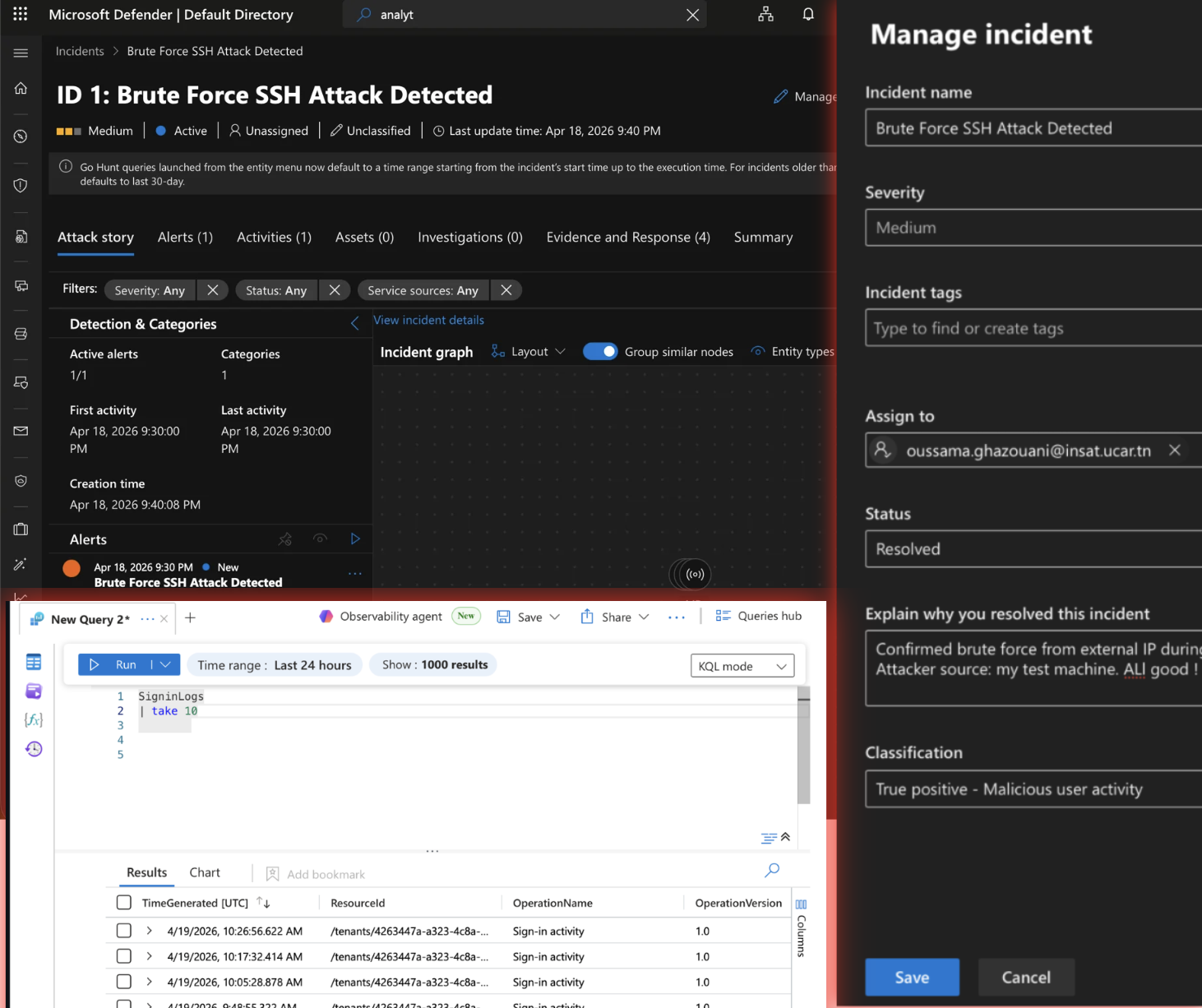Click the Run query button
Image resolution: width=1202 pixels, height=1008 pixels.
(x=114, y=664)
